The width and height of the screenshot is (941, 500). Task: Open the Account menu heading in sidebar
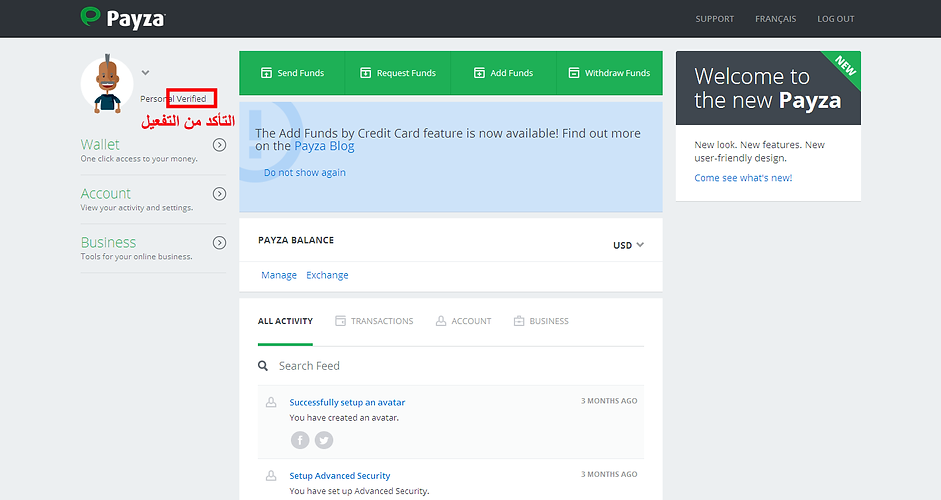pyautogui.click(x=106, y=193)
